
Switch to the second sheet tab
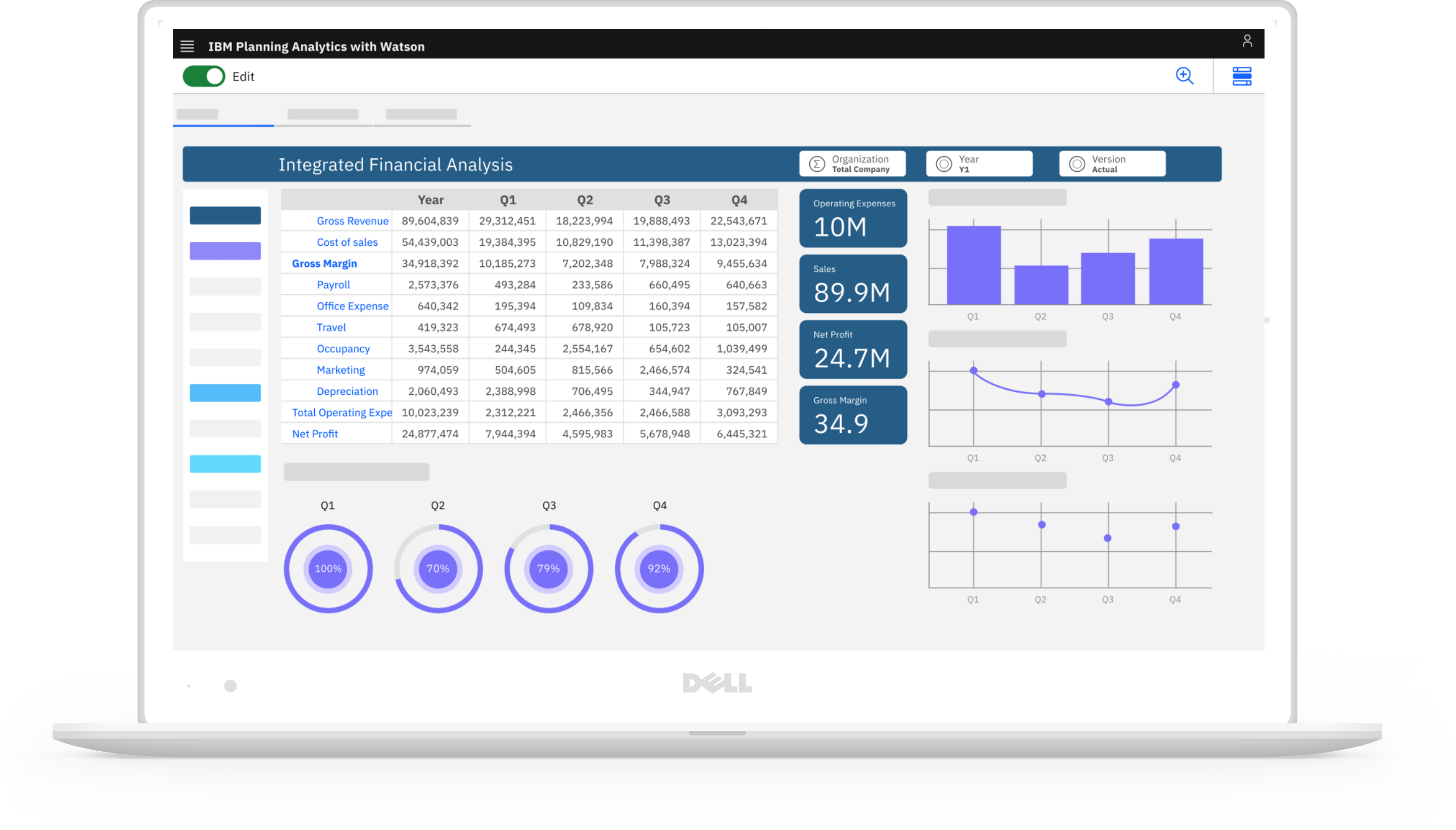tap(322, 115)
